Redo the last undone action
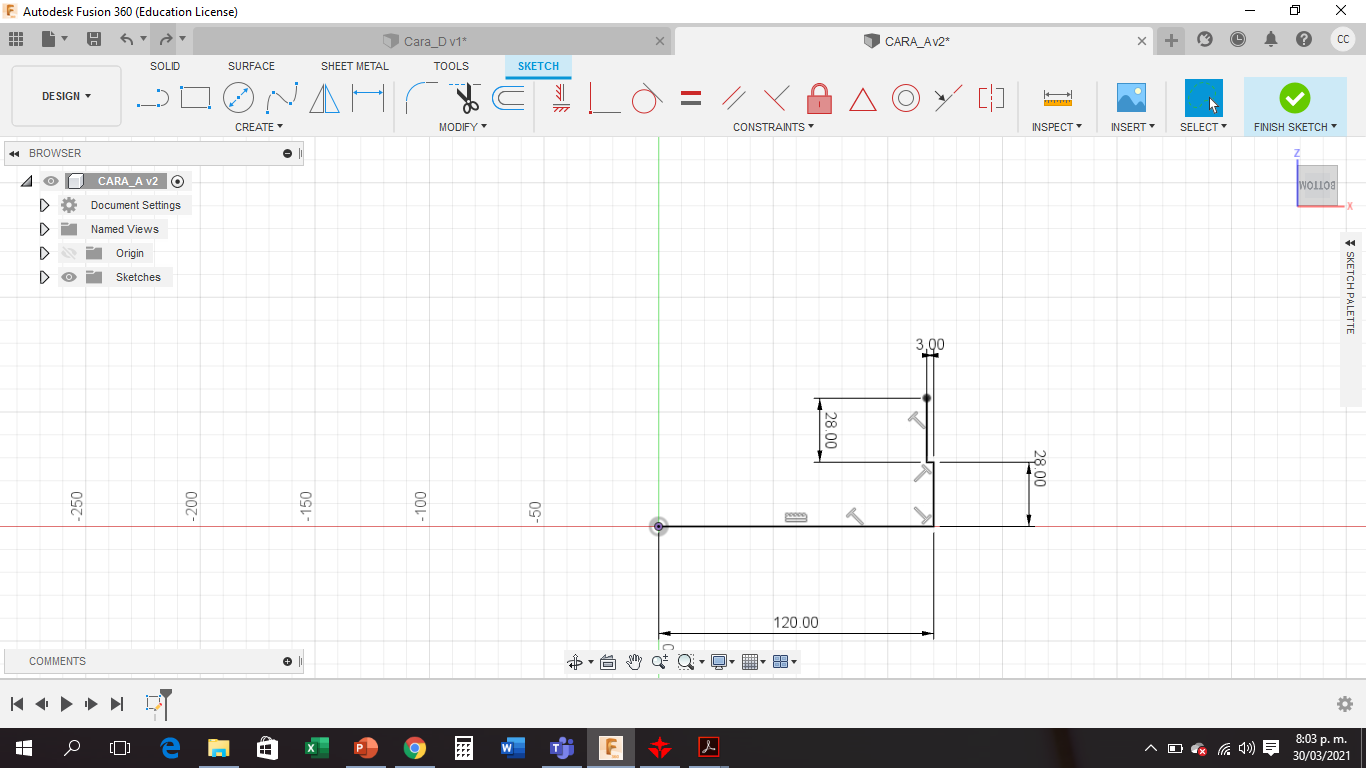The height and width of the screenshot is (768, 1366). [x=166, y=40]
